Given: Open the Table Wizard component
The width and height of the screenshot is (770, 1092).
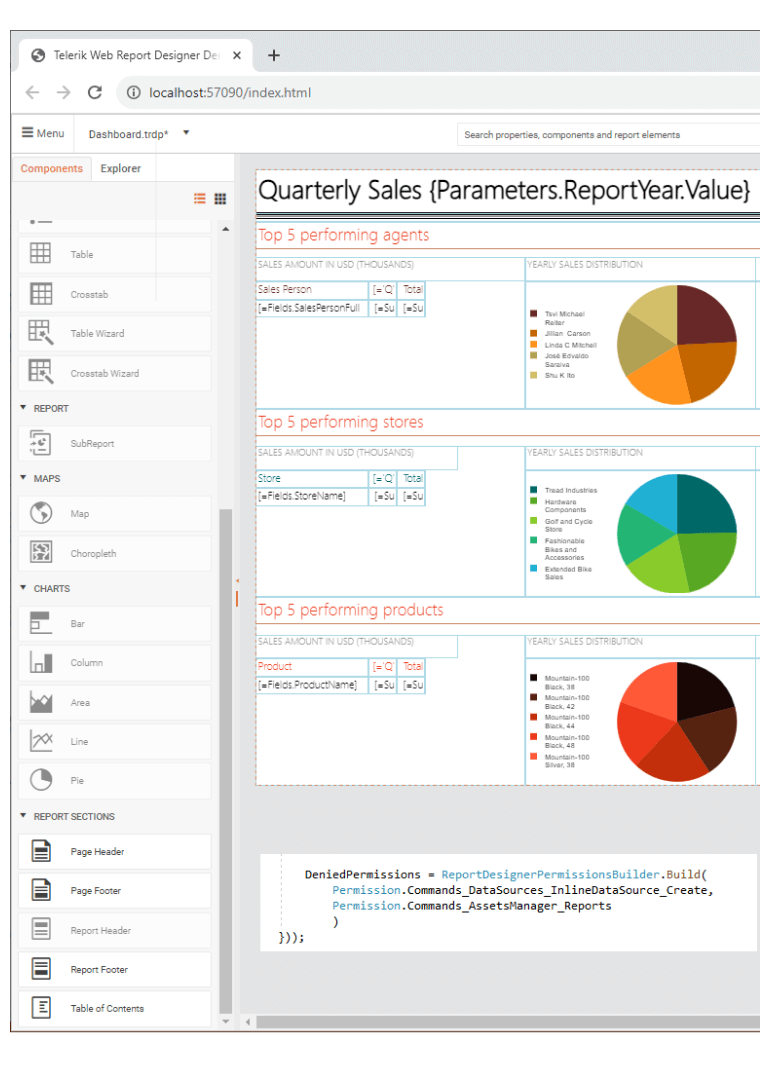Looking at the screenshot, I should [x=114, y=334].
